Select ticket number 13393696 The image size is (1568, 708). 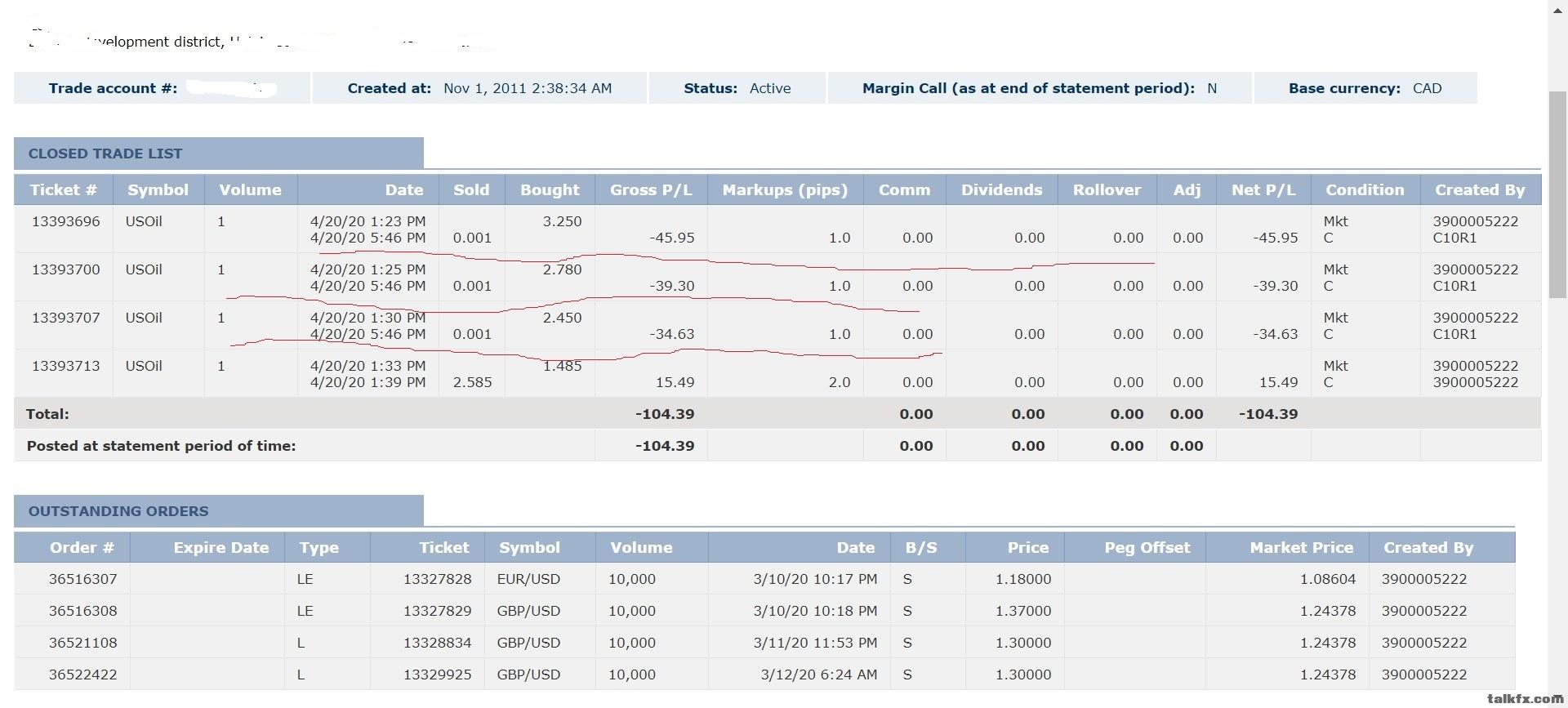click(x=65, y=221)
